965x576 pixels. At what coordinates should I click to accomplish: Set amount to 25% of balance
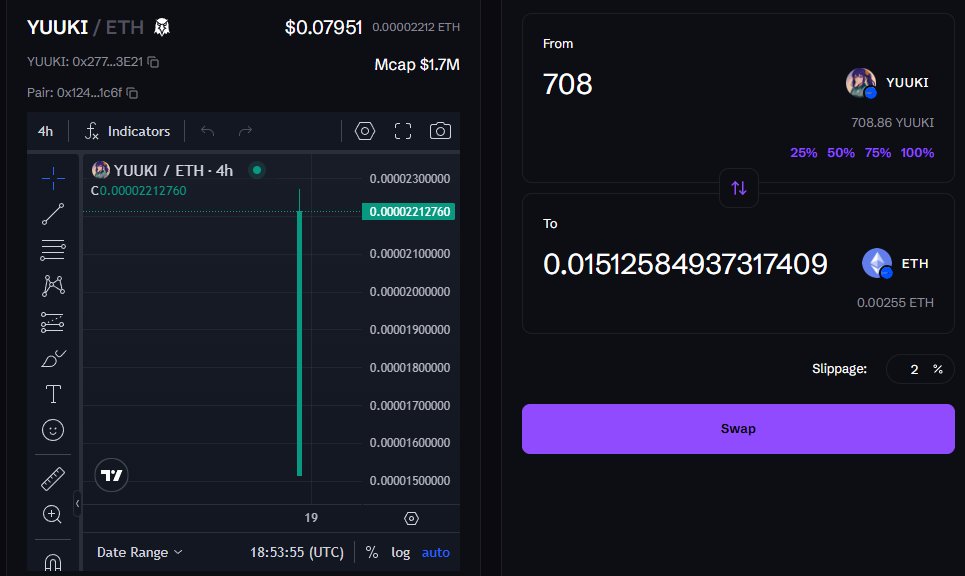804,153
